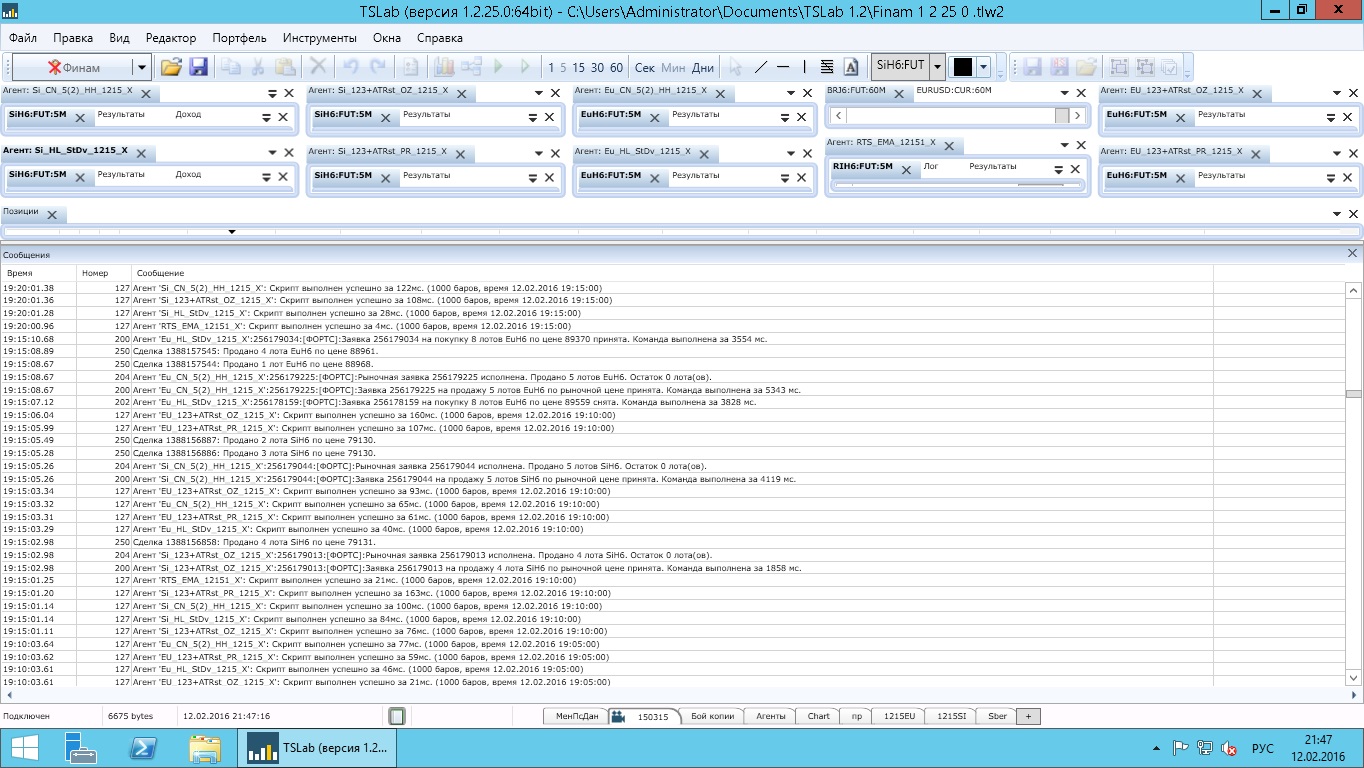
Task: Click the black color swatch
Action: coord(963,67)
